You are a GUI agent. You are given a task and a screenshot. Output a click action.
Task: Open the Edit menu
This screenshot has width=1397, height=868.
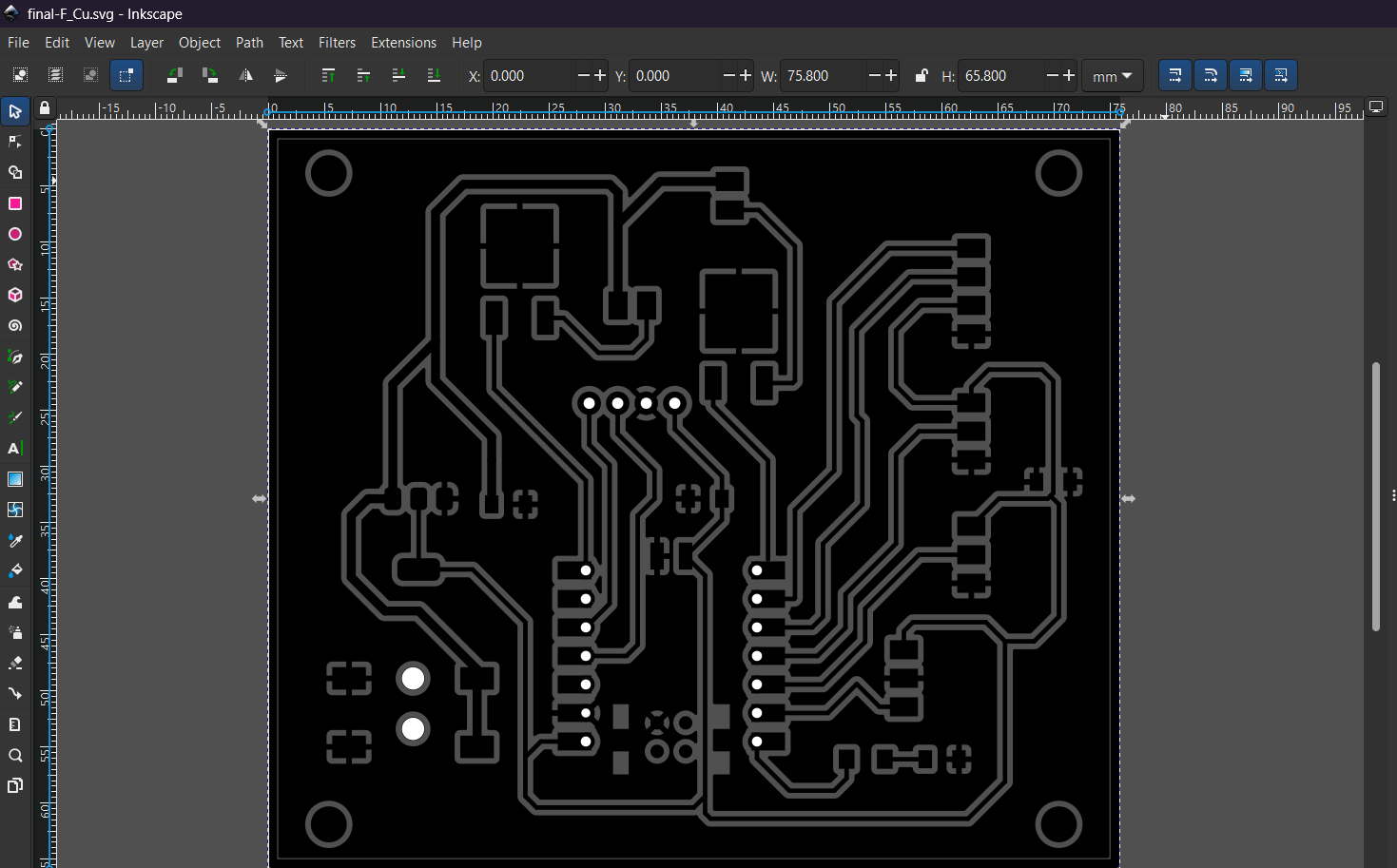pyautogui.click(x=57, y=43)
